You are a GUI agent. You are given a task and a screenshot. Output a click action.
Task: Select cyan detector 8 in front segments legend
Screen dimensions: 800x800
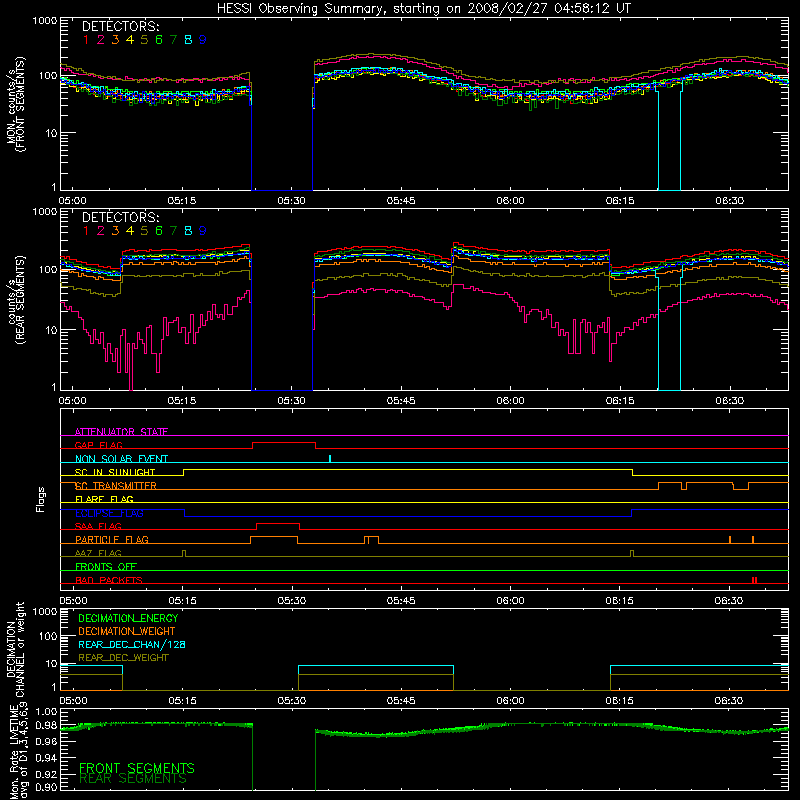188,40
